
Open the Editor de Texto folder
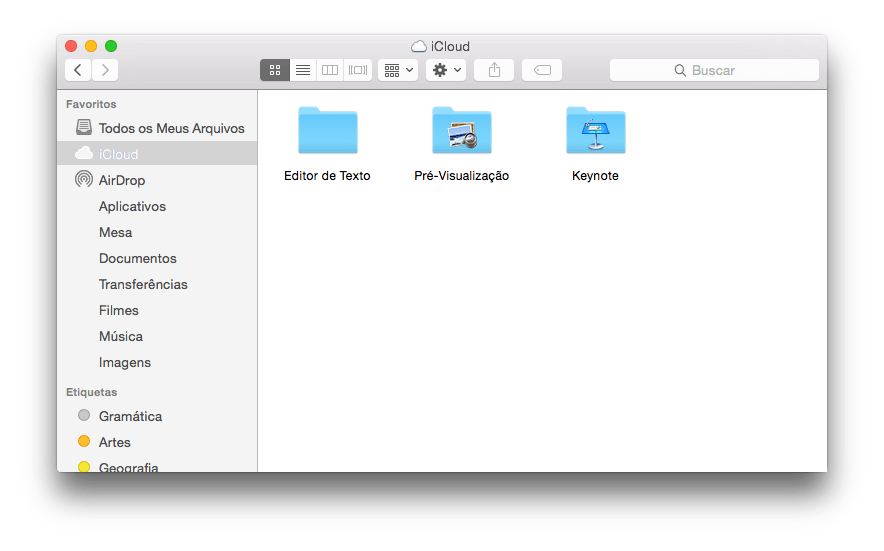point(328,130)
